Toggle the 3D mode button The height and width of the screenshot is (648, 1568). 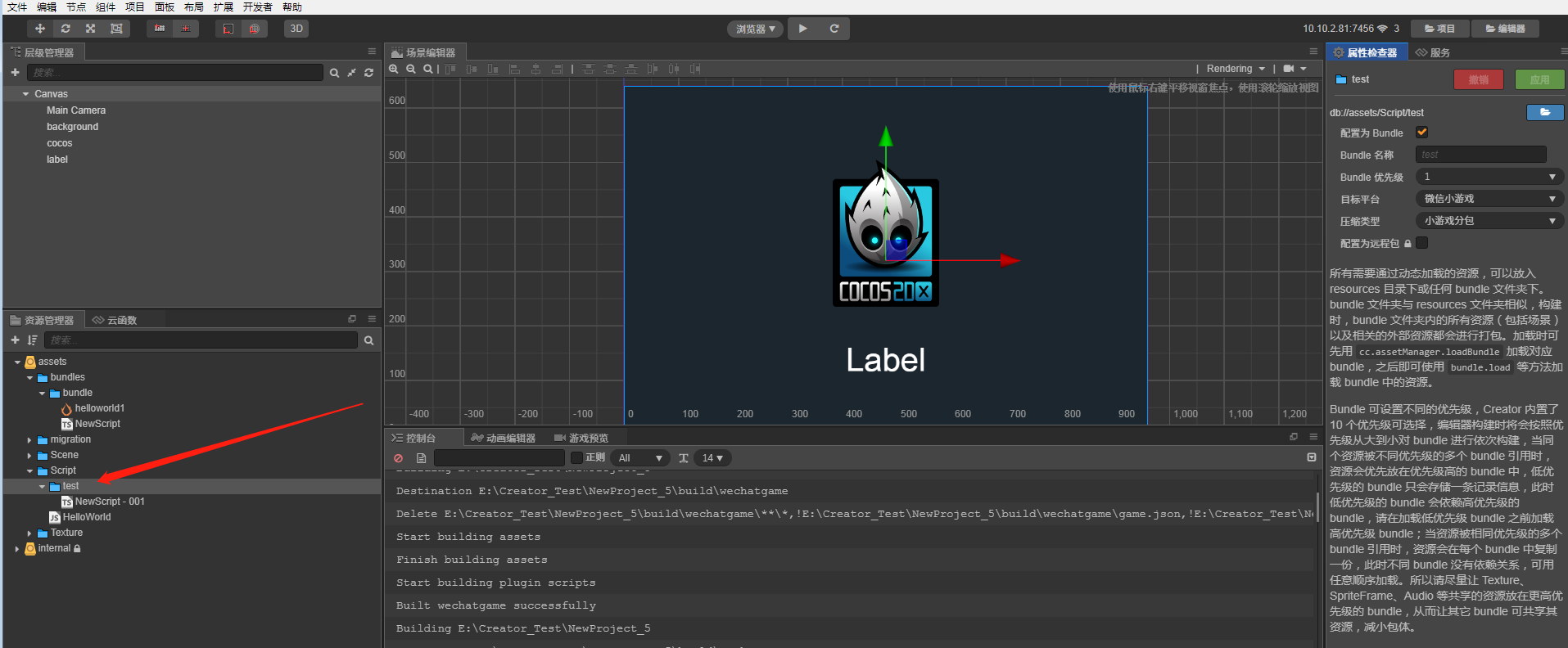tap(296, 29)
